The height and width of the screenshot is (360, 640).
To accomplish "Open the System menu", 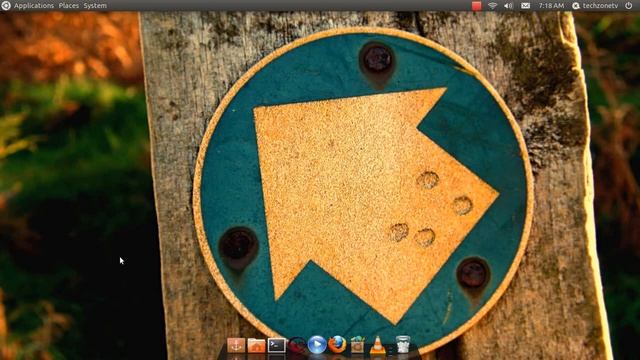I will pos(95,6).
